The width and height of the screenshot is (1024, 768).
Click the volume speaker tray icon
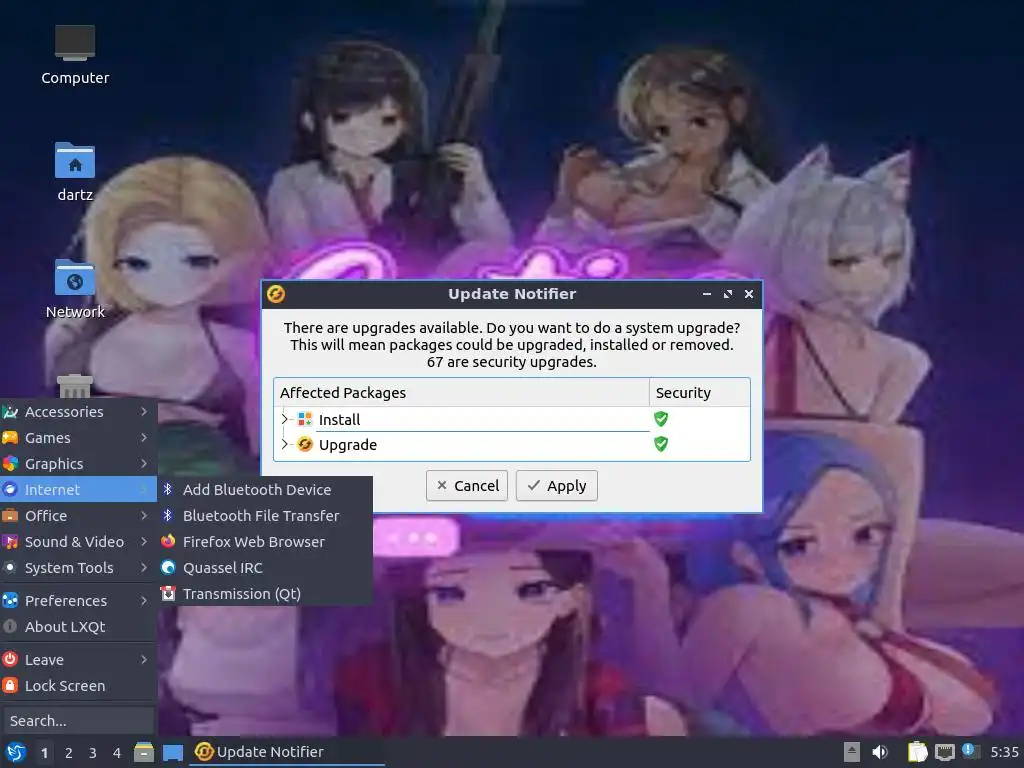click(880, 752)
